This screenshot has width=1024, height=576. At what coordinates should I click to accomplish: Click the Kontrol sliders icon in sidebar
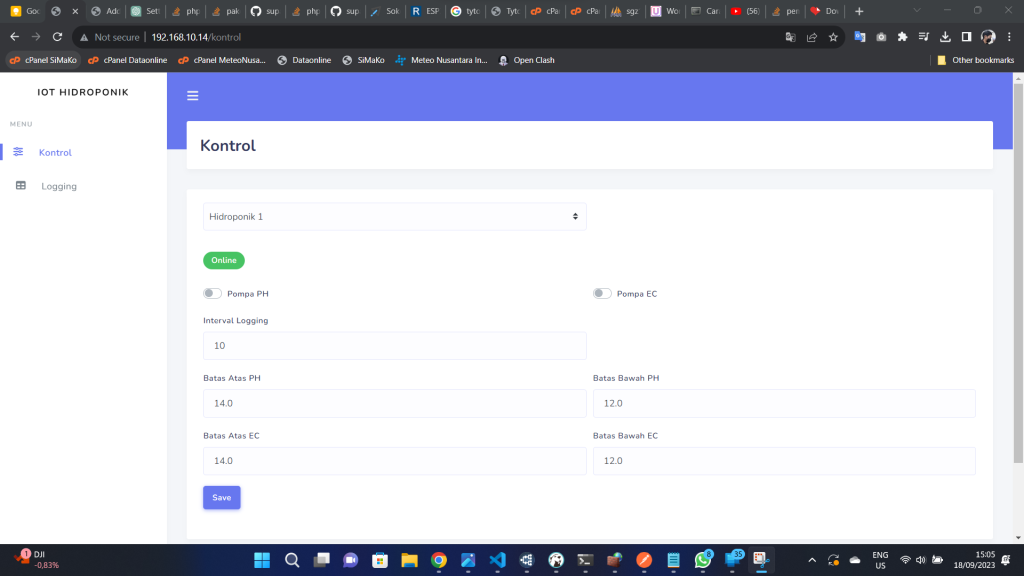18,152
